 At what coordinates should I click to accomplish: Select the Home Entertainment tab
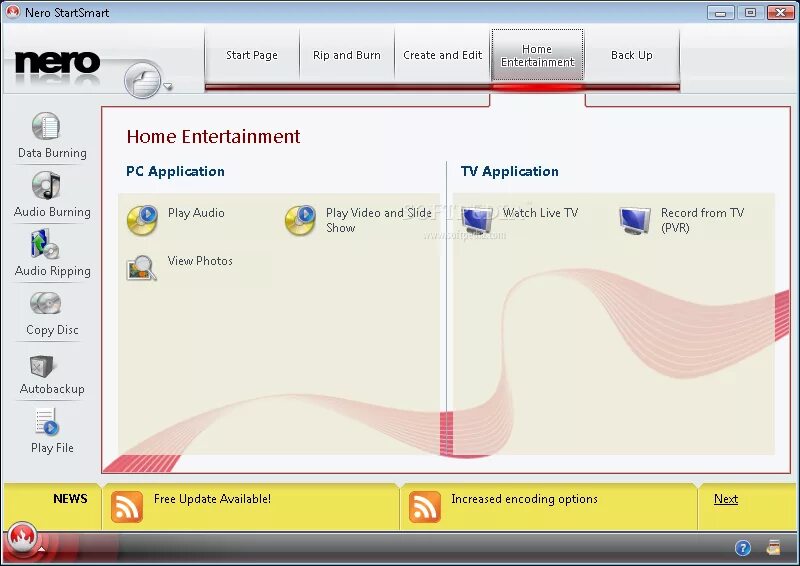pos(537,55)
